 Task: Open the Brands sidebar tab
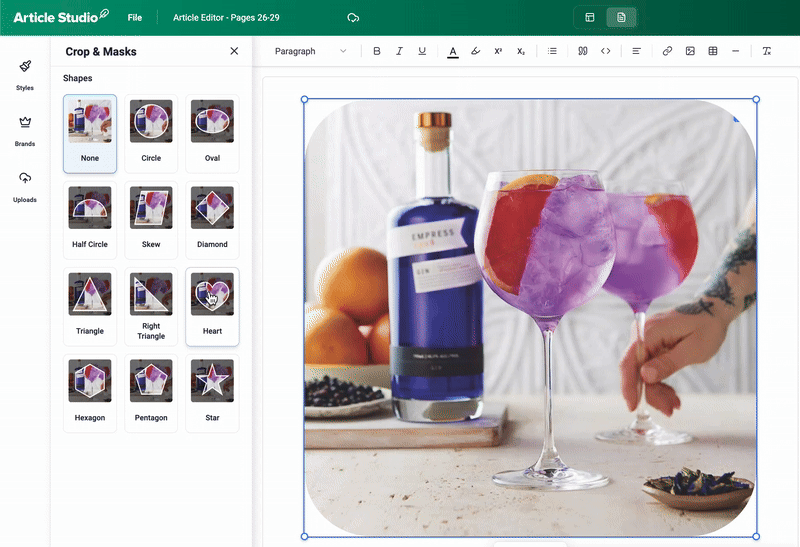tap(25, 130)
